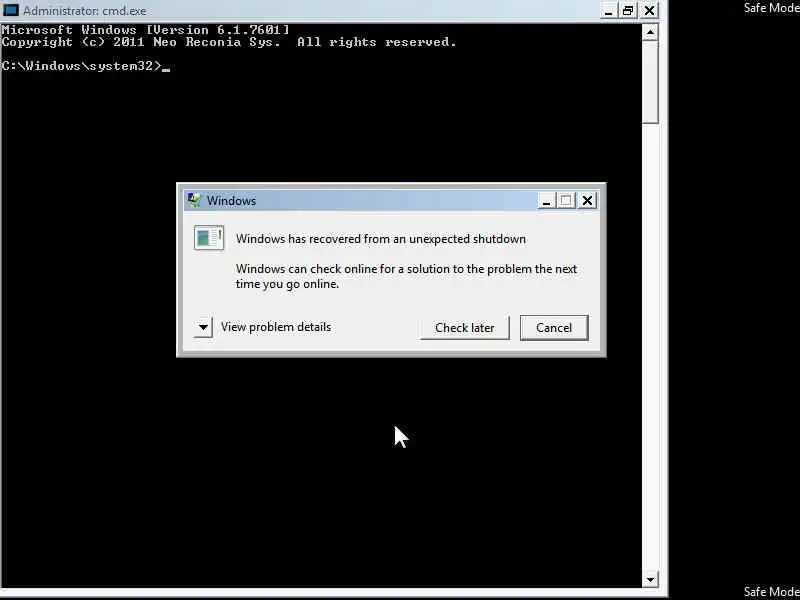Click cmd scrollbar up arrow

650,32
